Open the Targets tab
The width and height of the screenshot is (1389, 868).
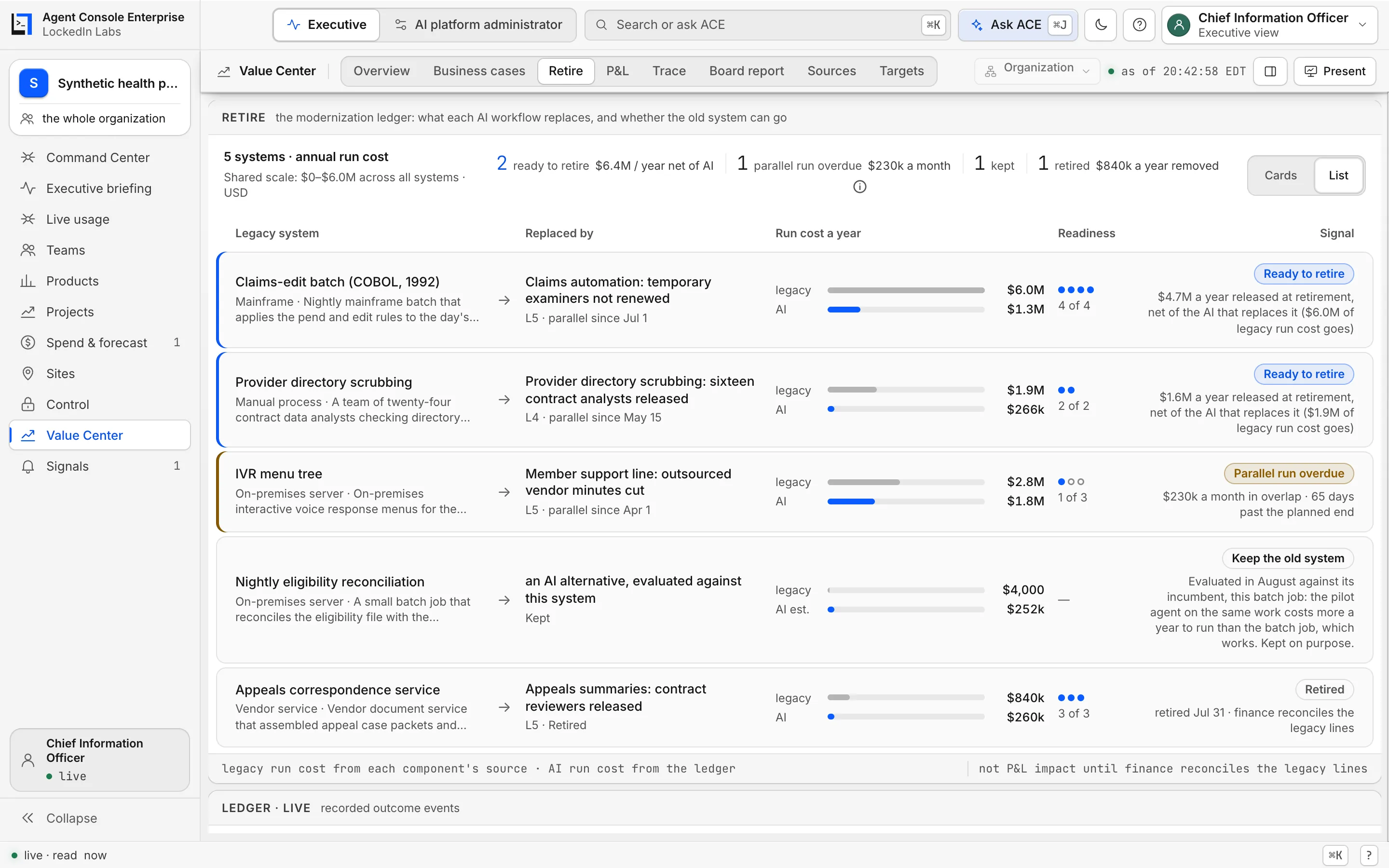[901, 71]
